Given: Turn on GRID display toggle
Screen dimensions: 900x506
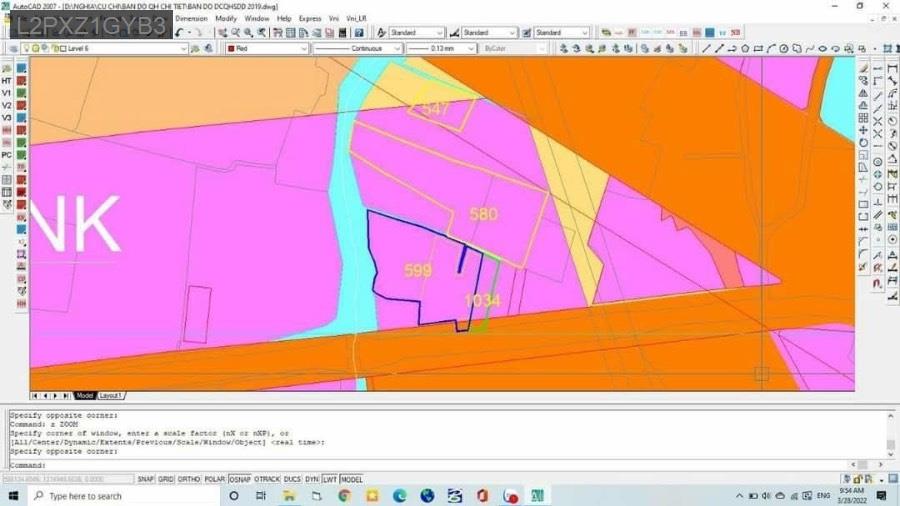Looking at the screenshot, I should click(166, 479).
